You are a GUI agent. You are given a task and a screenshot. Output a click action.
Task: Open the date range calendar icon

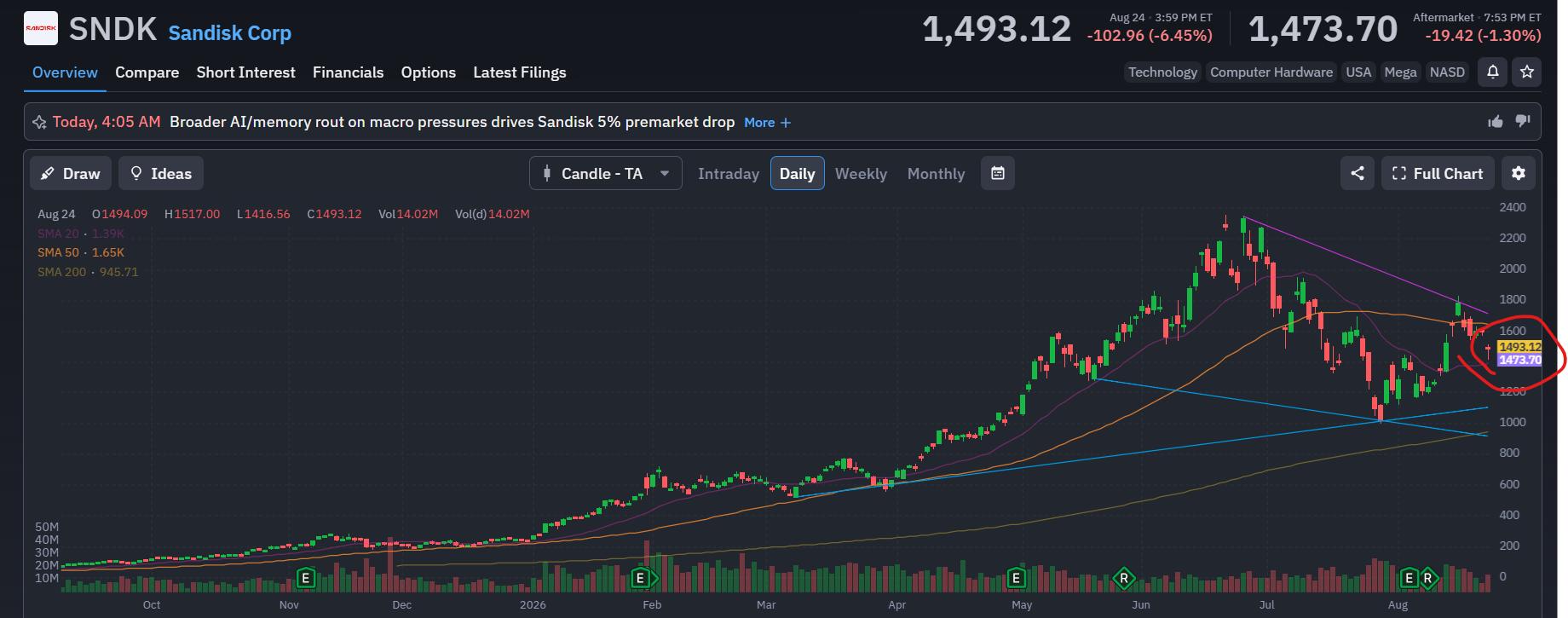click(998, 174)
